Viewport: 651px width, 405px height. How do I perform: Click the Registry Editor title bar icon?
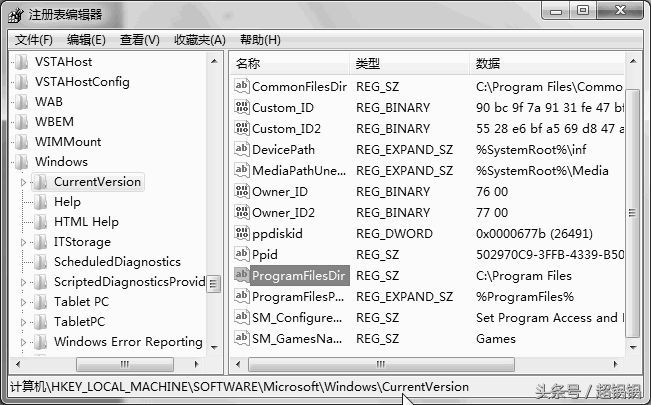click(16, 15)
